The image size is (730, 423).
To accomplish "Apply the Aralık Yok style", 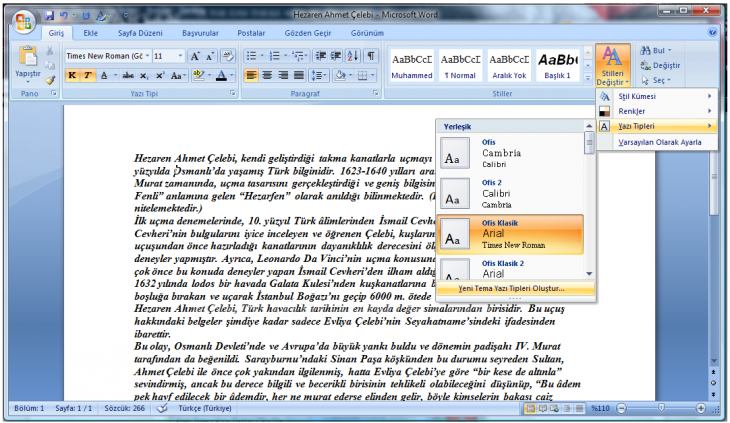I will coord(509,66).
